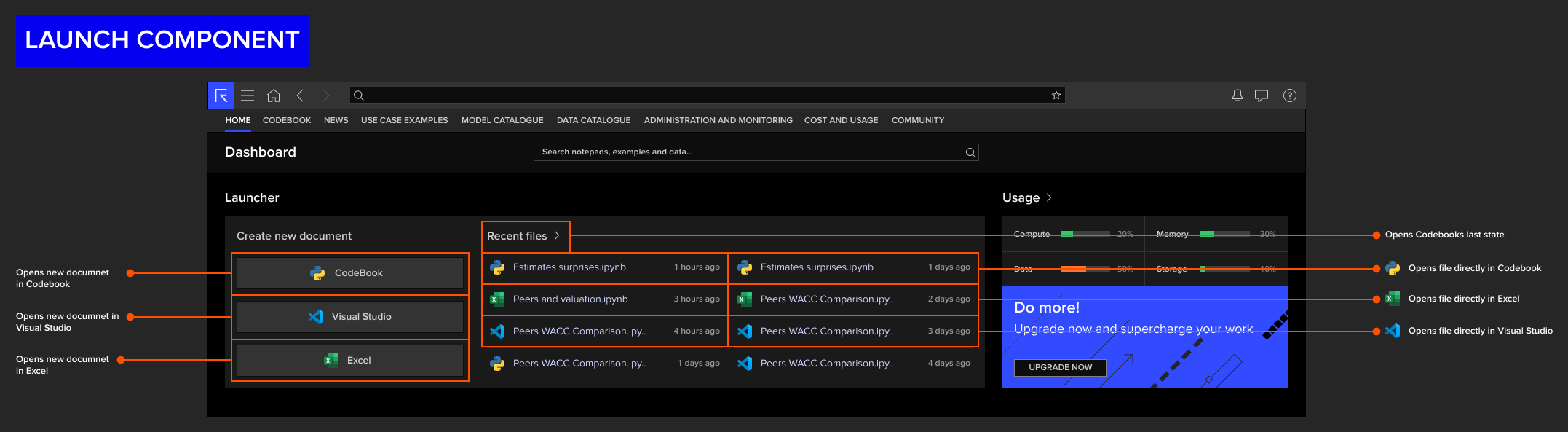This screenshot has width=1568, height=432.
Task: Expand Recent files chevron
Action: pos(557,235)
